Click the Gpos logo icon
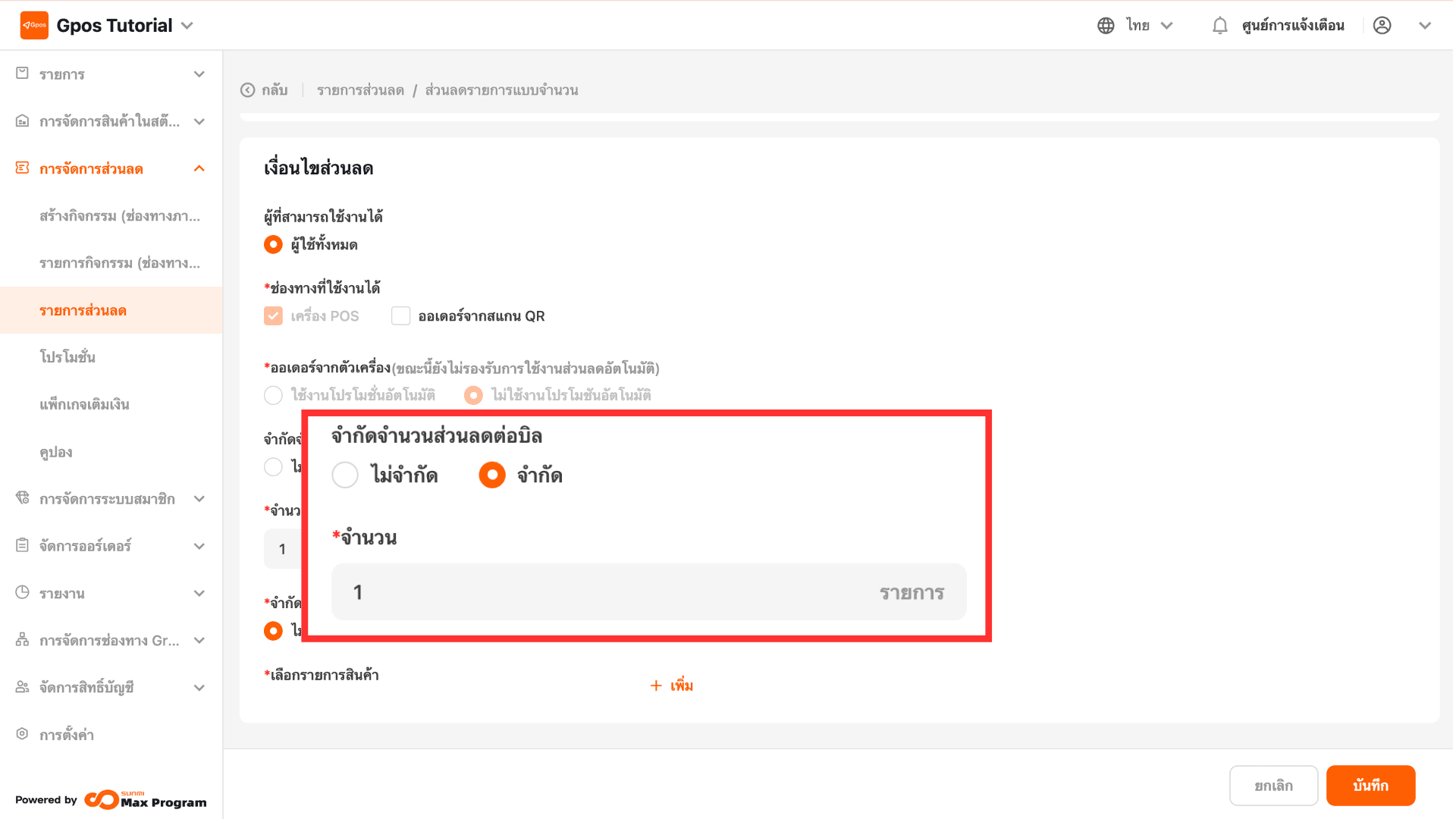The width and height of the screenshot is (1456, 819). coord(34,25)
